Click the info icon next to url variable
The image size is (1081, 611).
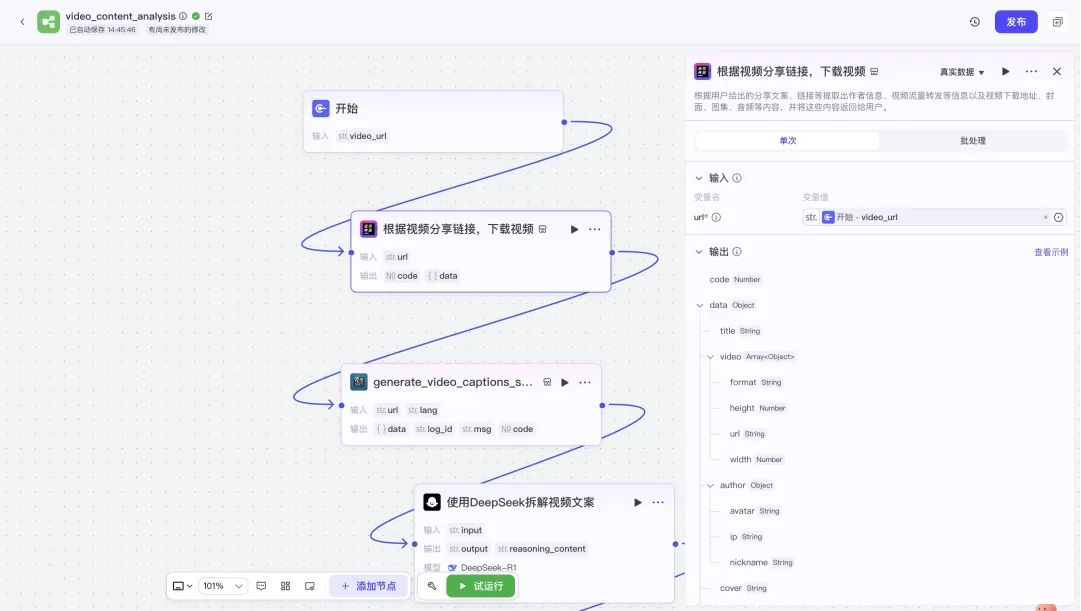(716, 217)
